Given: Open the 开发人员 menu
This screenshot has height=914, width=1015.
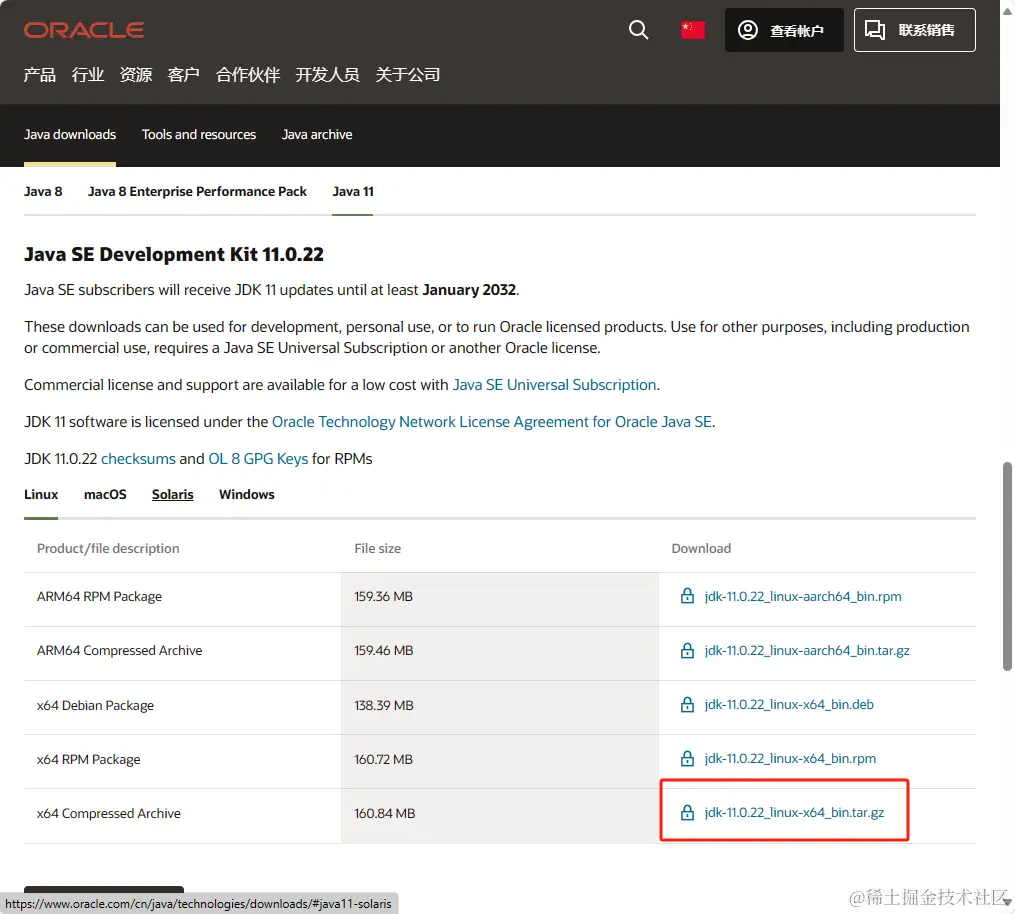Looking at the screenshot, I should point(328,75).
